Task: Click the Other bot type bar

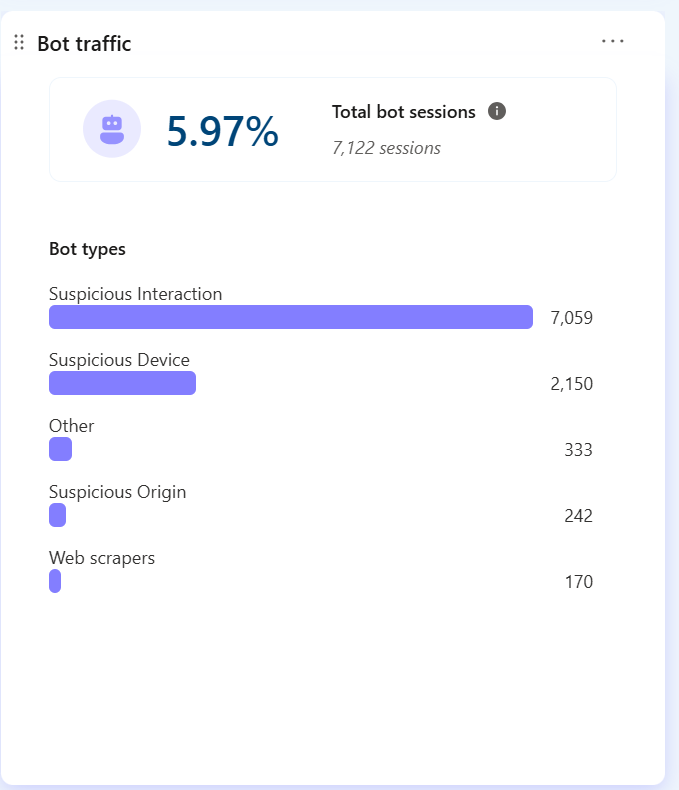Action: tap(60, 449)
